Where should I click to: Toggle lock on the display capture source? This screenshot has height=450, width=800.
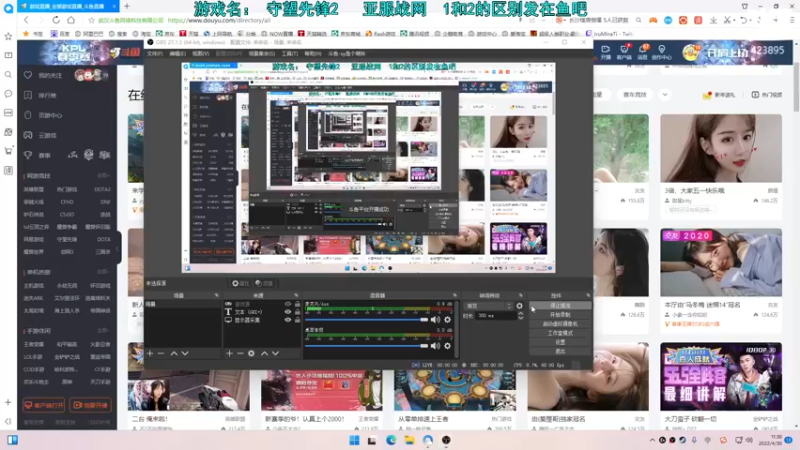point(297,320)
